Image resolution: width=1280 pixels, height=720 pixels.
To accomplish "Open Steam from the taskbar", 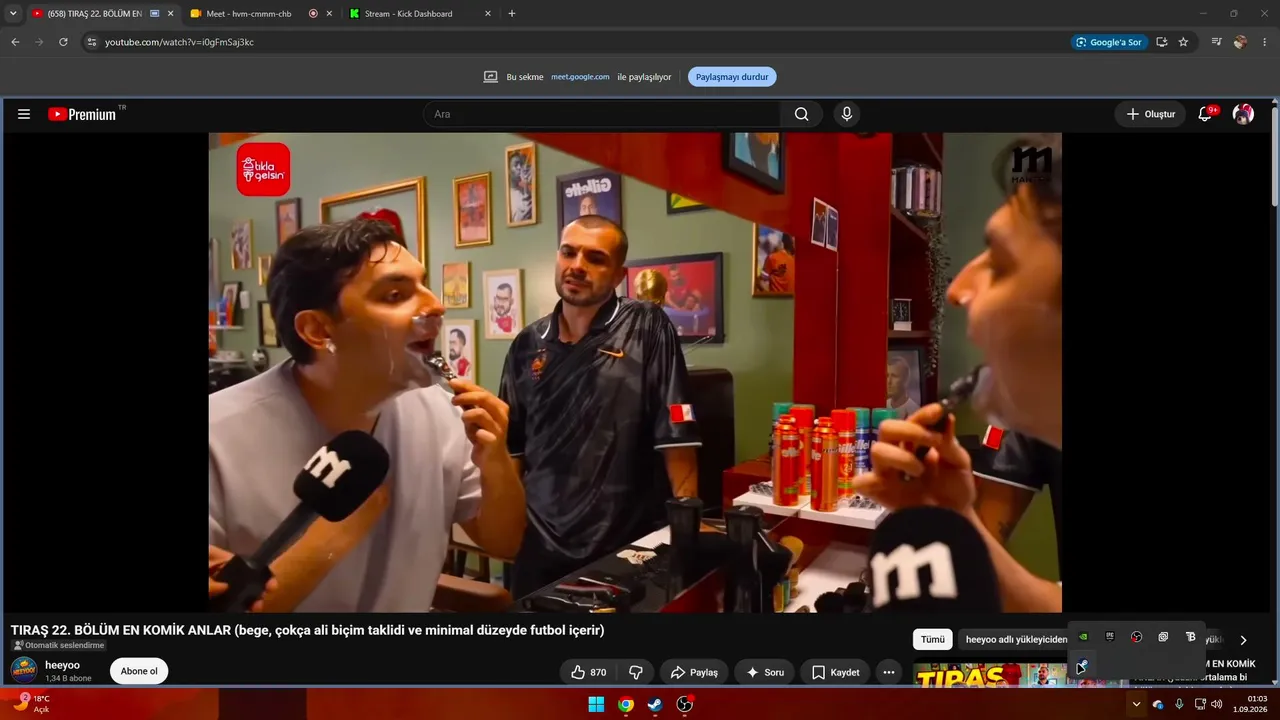I will tap(655, 704).
